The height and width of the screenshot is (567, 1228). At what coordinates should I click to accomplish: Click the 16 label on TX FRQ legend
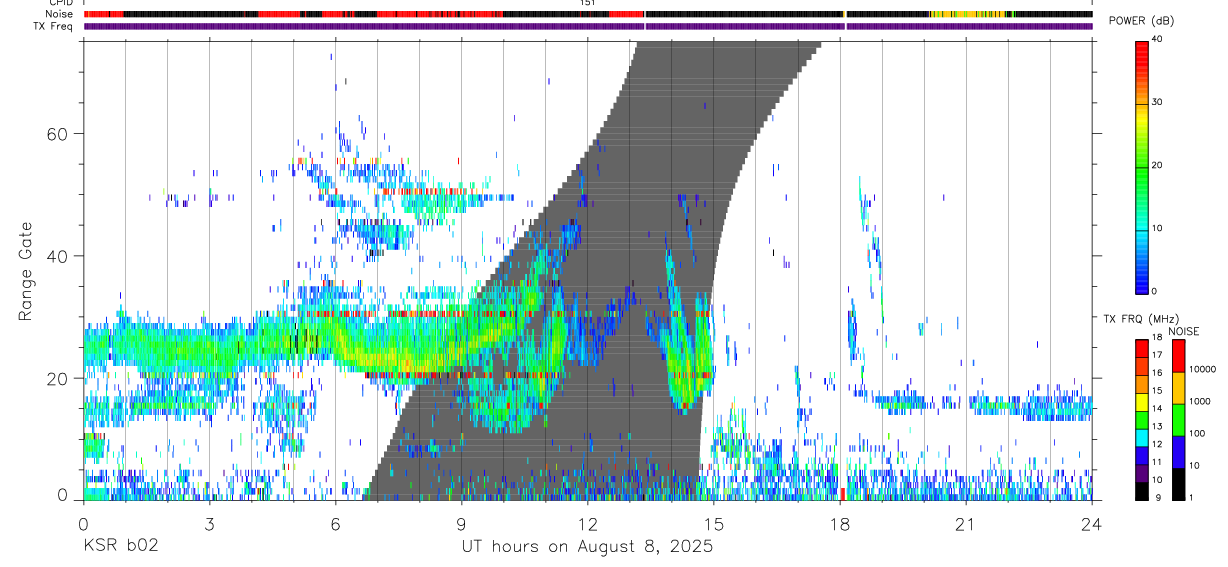point(1158,373)
